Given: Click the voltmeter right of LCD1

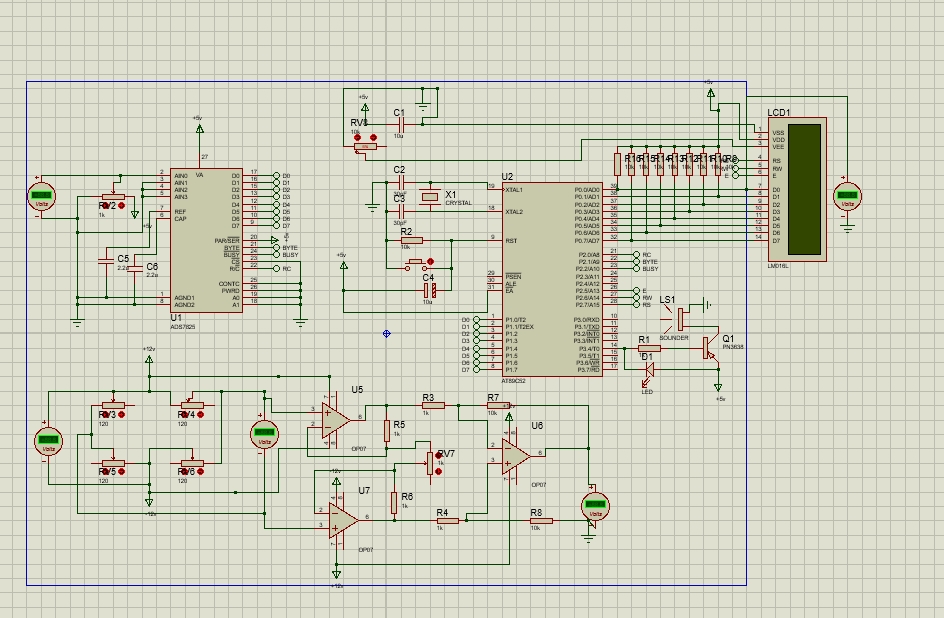Looking at the screenshot, I should click(x=847, y=196).
